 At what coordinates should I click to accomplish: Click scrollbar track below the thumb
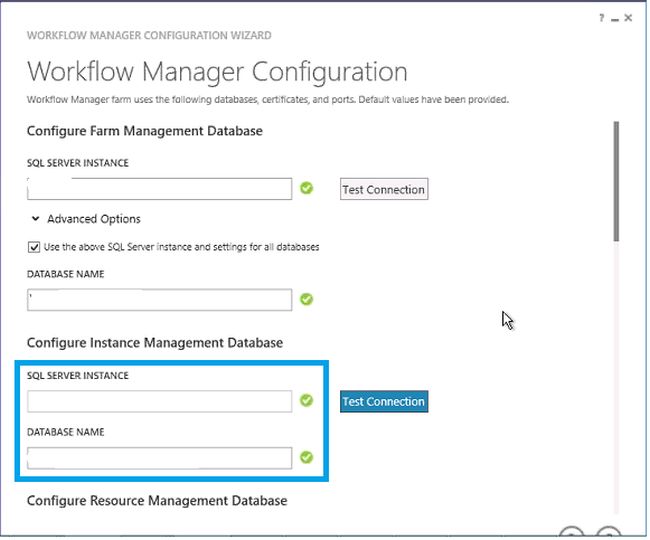(617, 380)
